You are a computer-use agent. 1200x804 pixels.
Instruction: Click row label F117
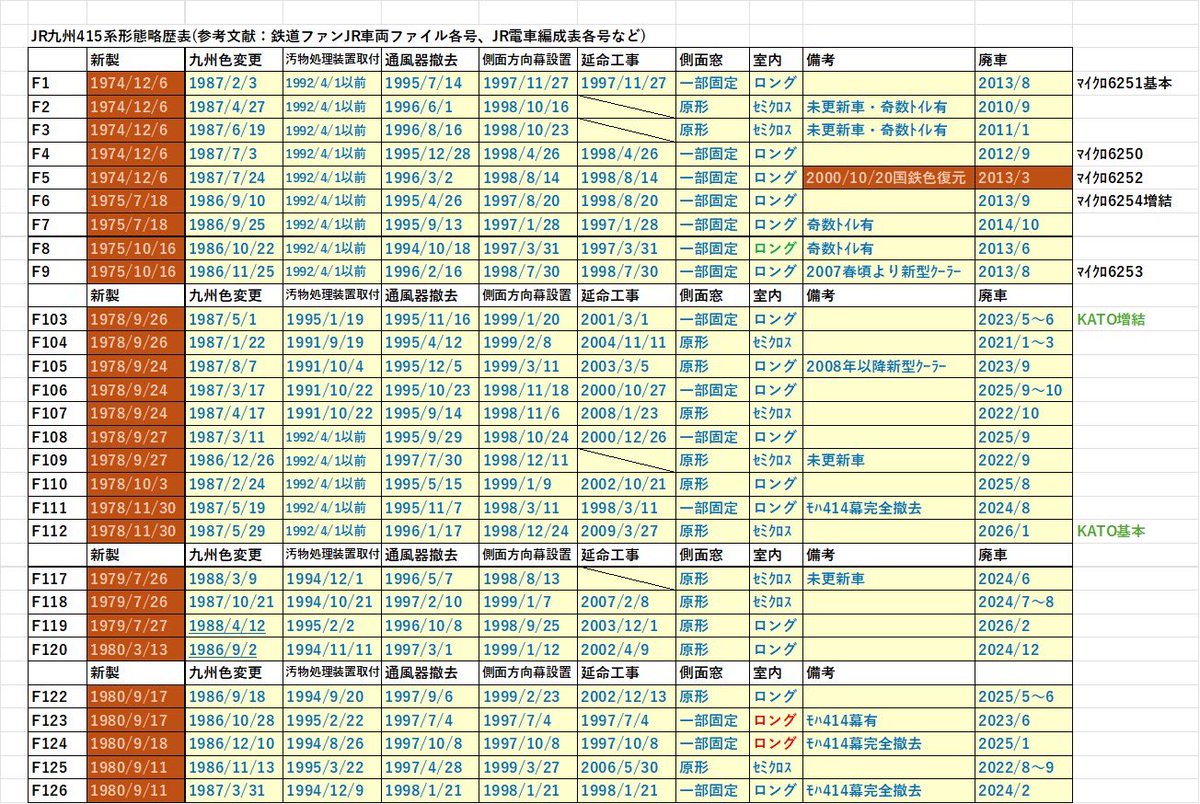[57, 579]
